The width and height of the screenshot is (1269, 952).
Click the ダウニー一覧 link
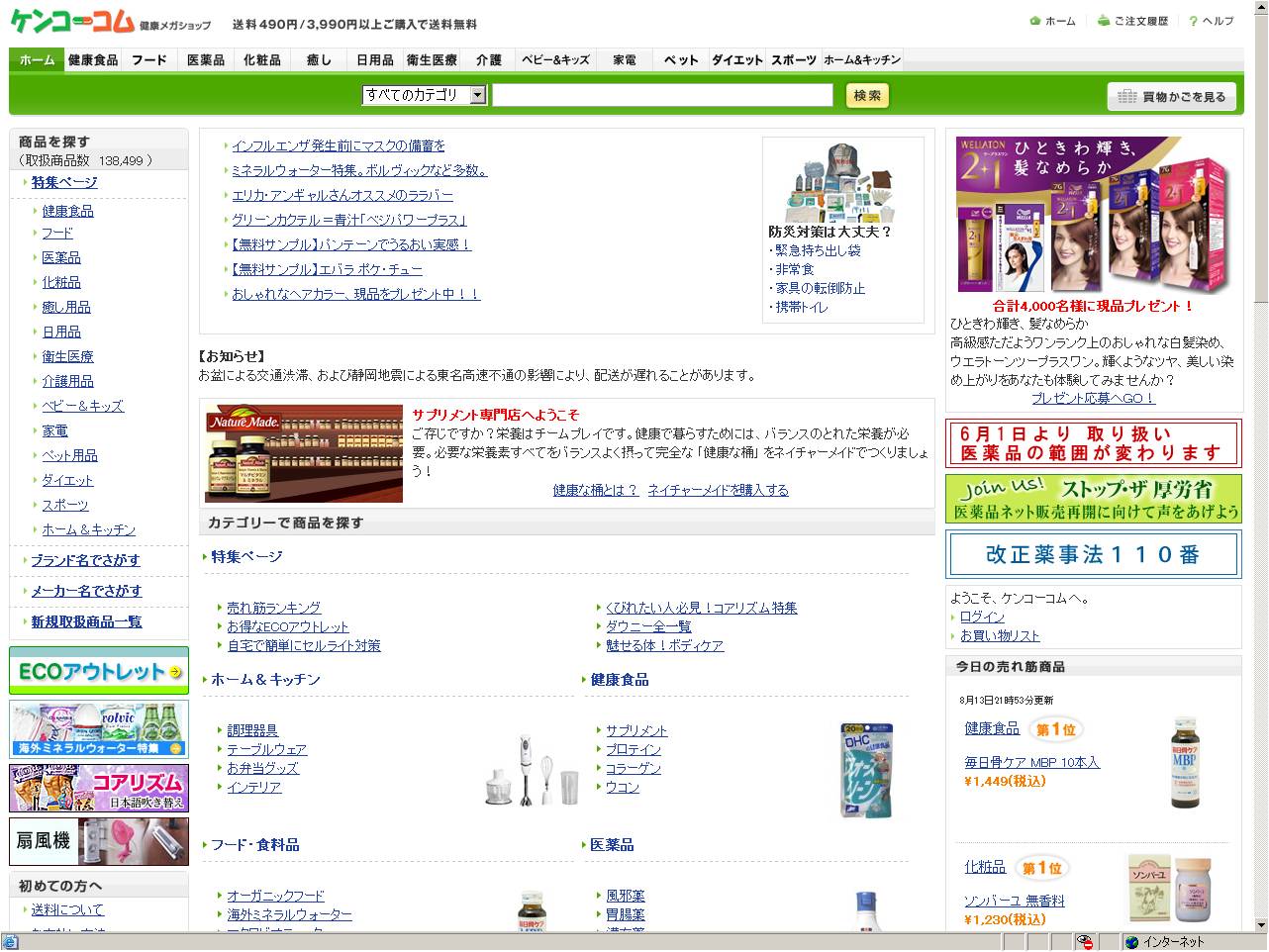pyautogui.click(x=649, y=626)
